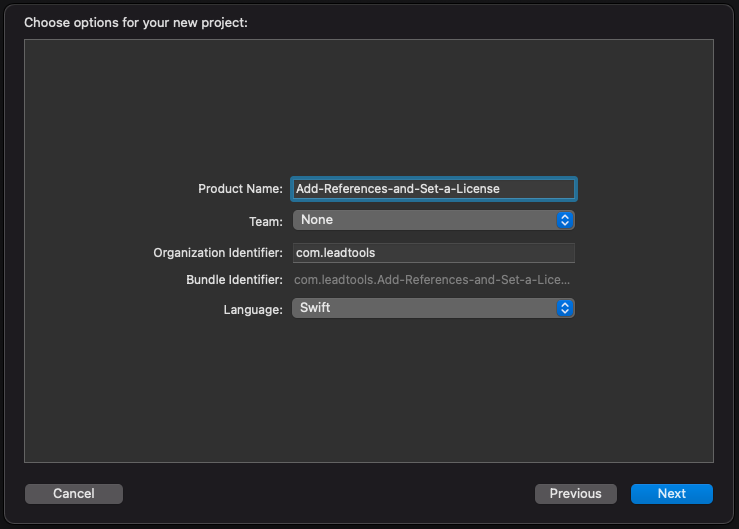Click the "Language:" label
Viewport: 739px width, 529px height.
[253, 309]
